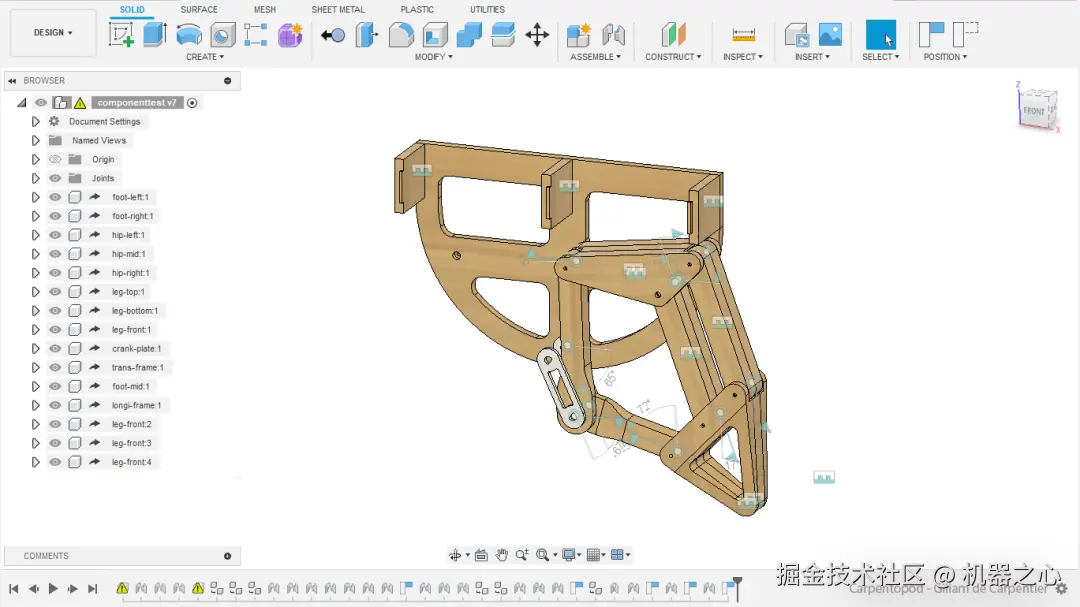Select the Pan hand tool
Screen dimensions: 1080x607
(x=502, y=555)
